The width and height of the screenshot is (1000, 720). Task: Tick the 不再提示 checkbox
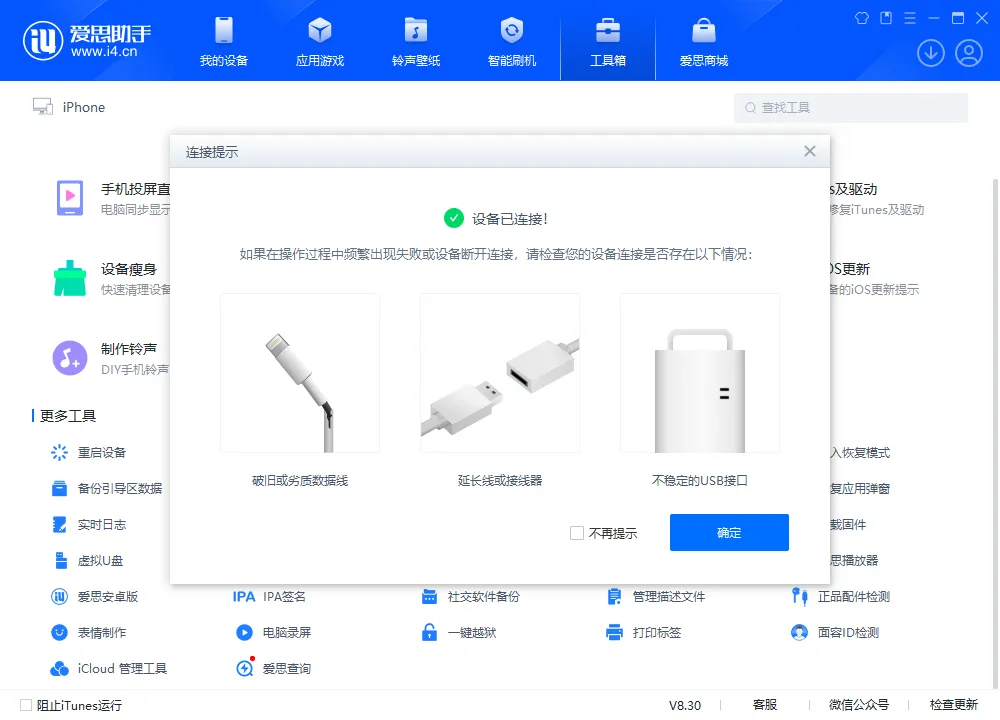[x=577, y=533]
